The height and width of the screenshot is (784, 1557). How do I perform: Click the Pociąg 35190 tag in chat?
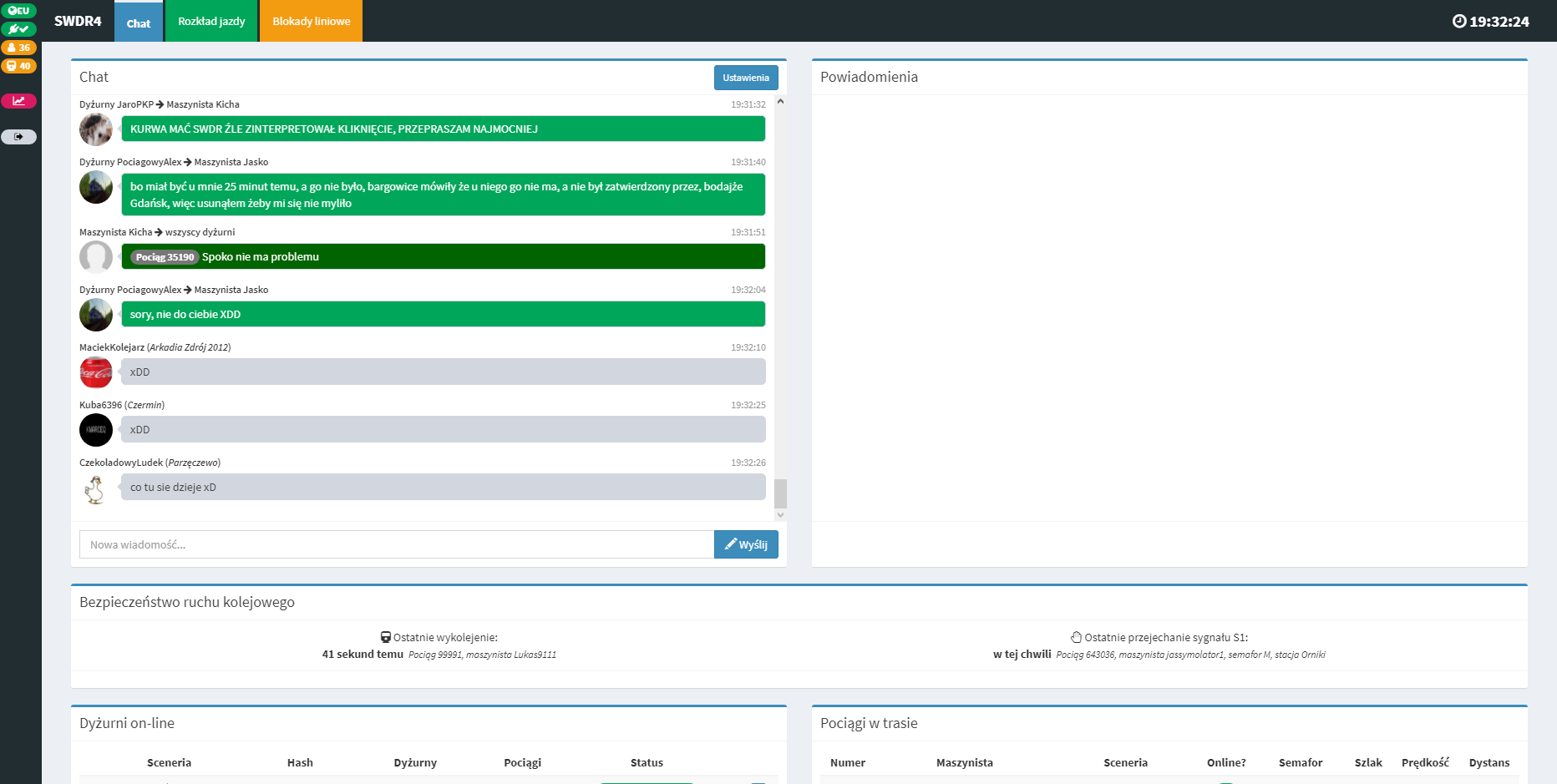pos(165,257)
